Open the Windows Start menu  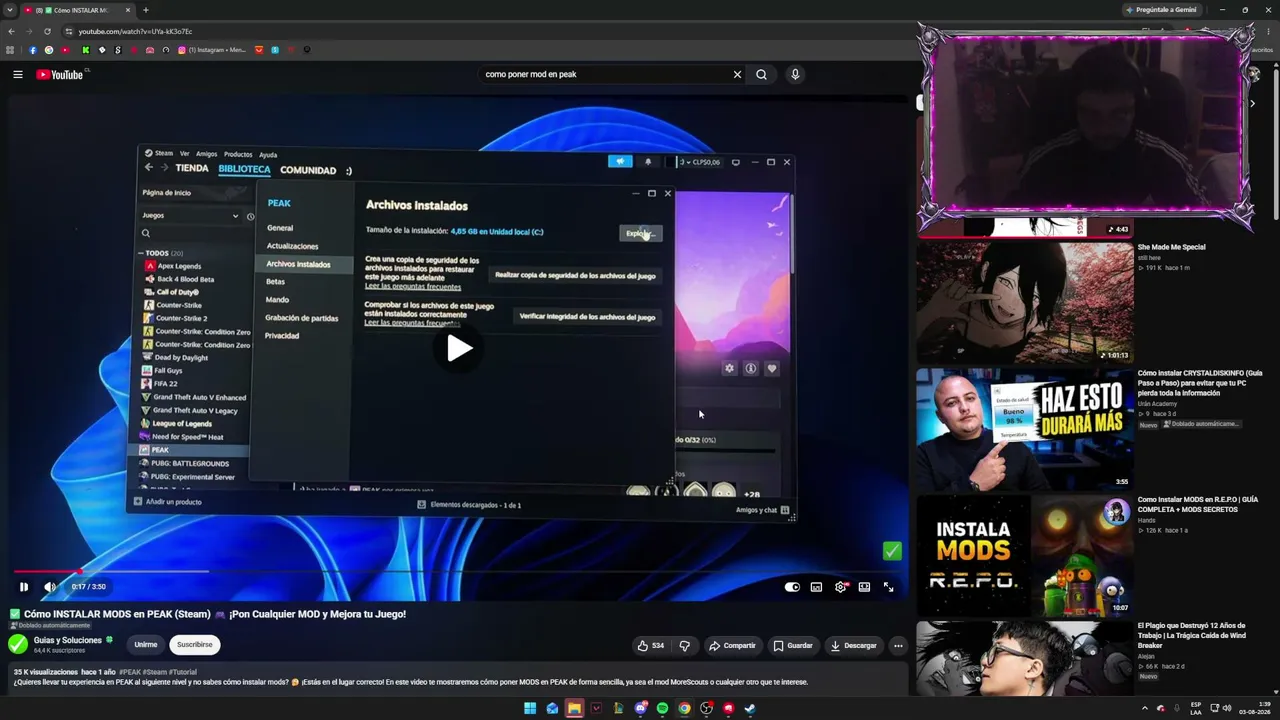tap(530, 709)
